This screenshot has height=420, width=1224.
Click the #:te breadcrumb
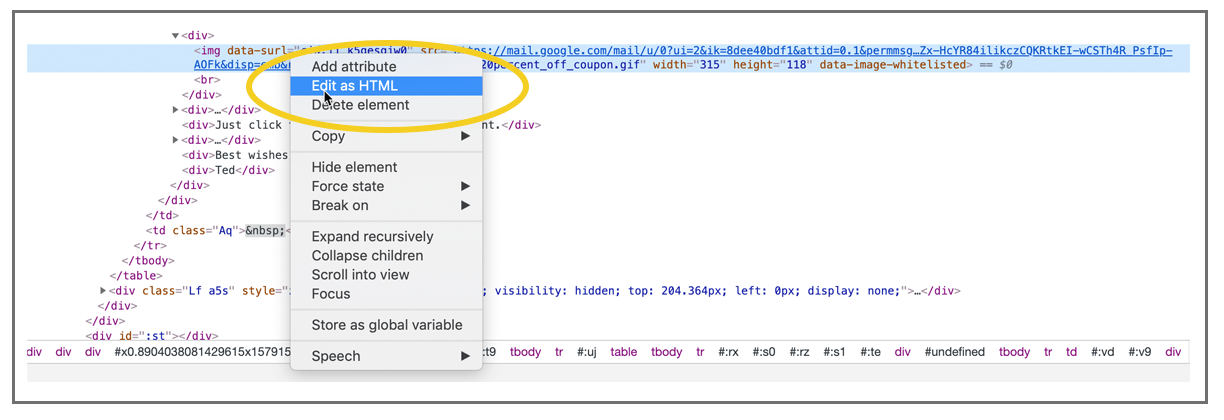click(x=870, y=352)
